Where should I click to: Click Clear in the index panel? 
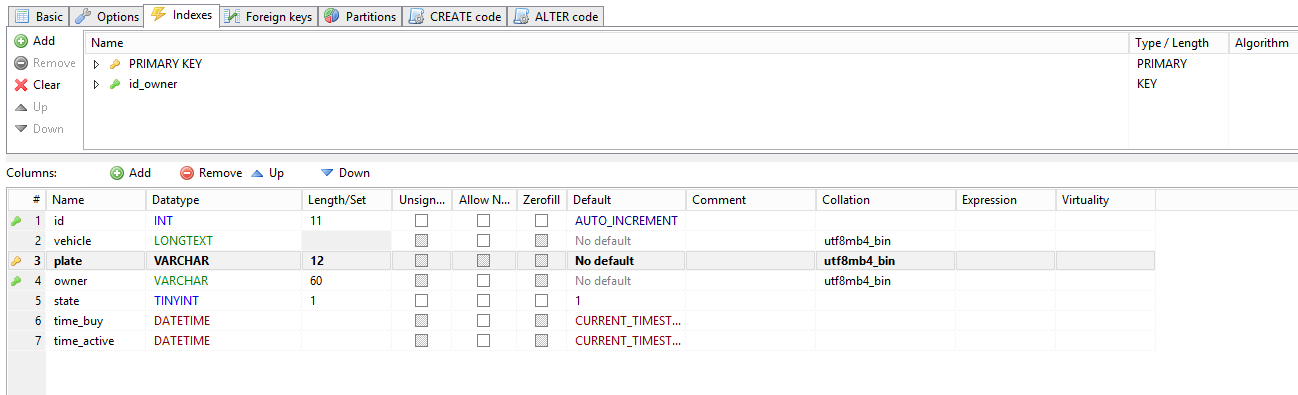point(37,85)
